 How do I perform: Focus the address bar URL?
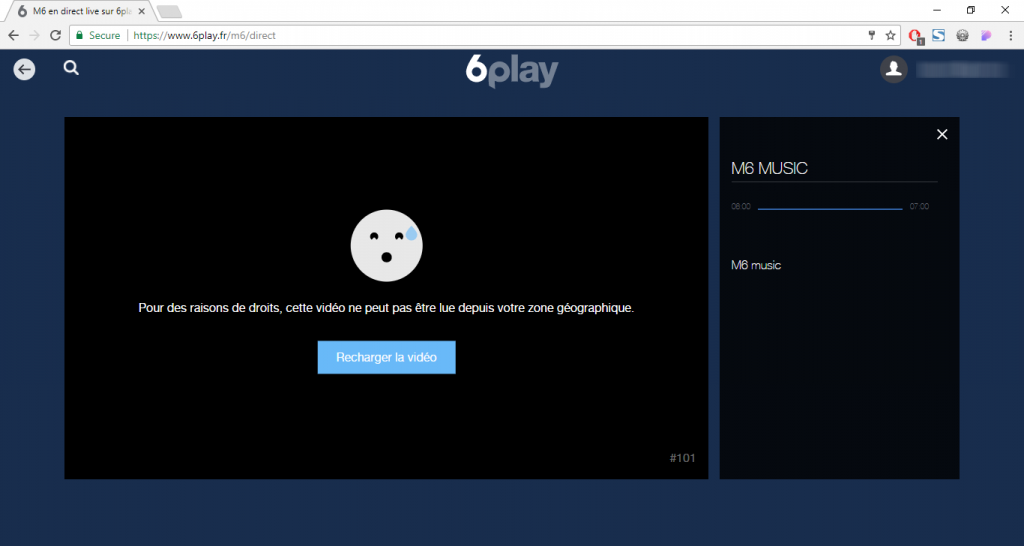coord(204,35)
